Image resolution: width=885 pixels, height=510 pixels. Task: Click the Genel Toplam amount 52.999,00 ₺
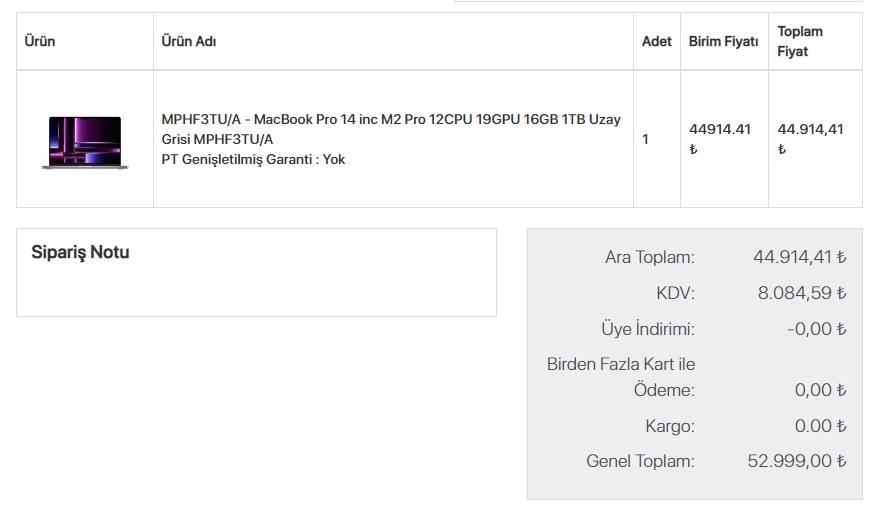[797, 461]
